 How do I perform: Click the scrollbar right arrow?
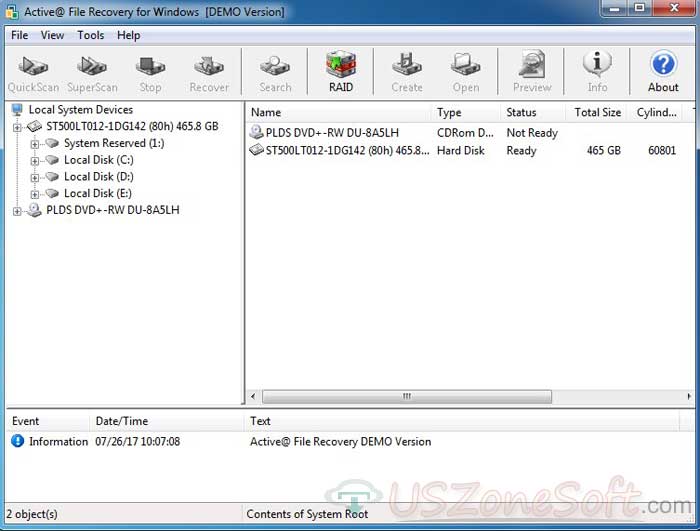pyautogui.click(x=689, y=397)
